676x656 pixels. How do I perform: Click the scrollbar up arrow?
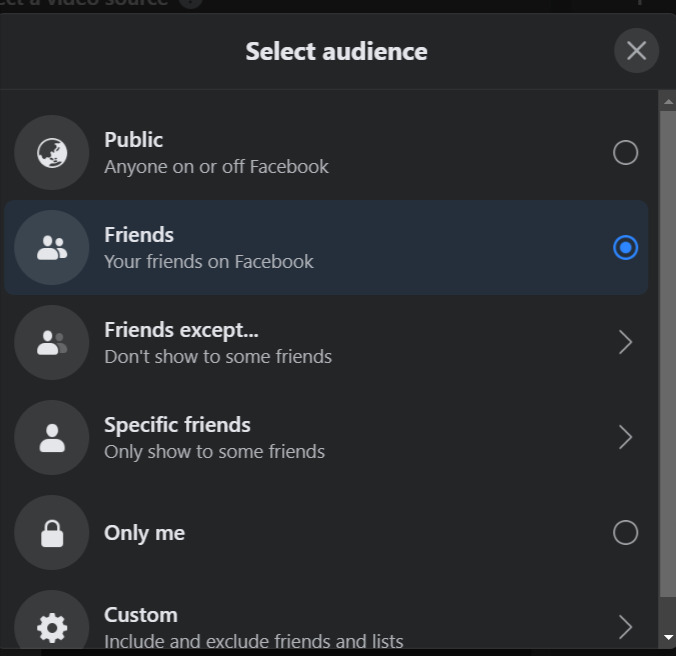[x=668, y=102]
